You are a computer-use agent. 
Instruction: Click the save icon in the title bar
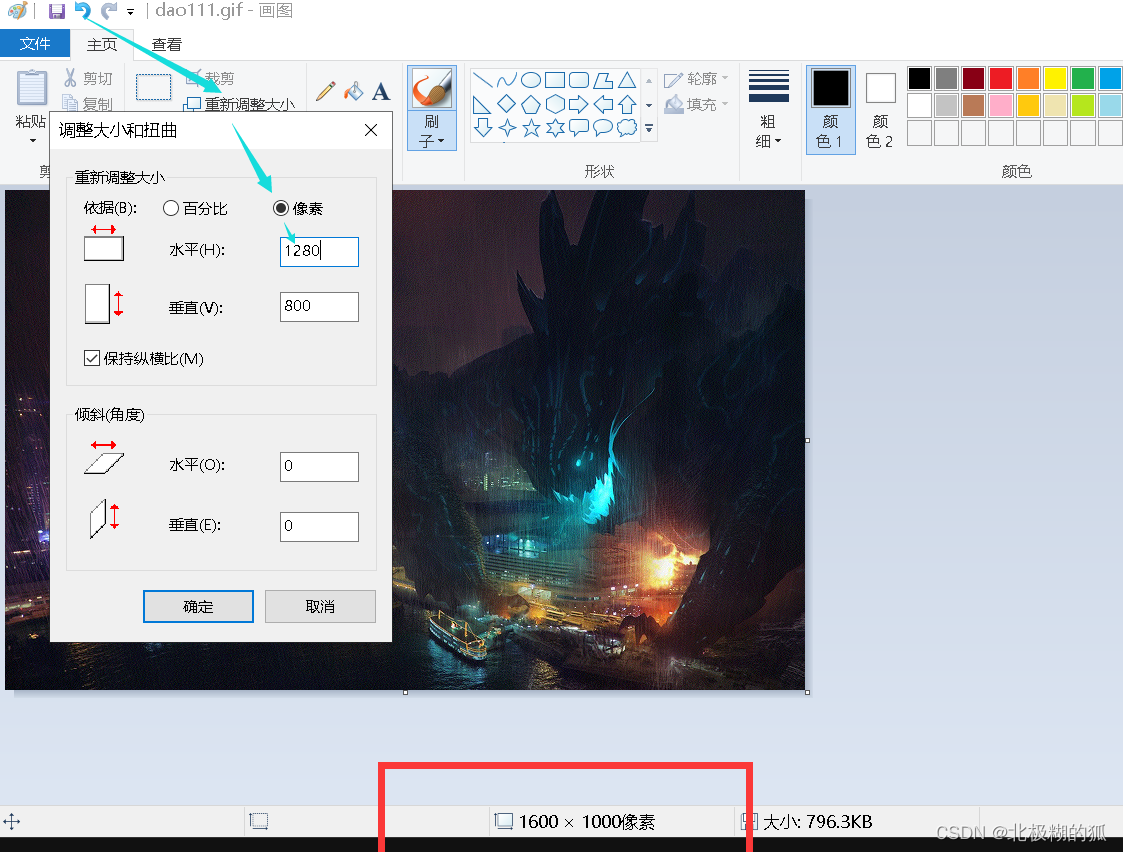(x=57, y=11)
